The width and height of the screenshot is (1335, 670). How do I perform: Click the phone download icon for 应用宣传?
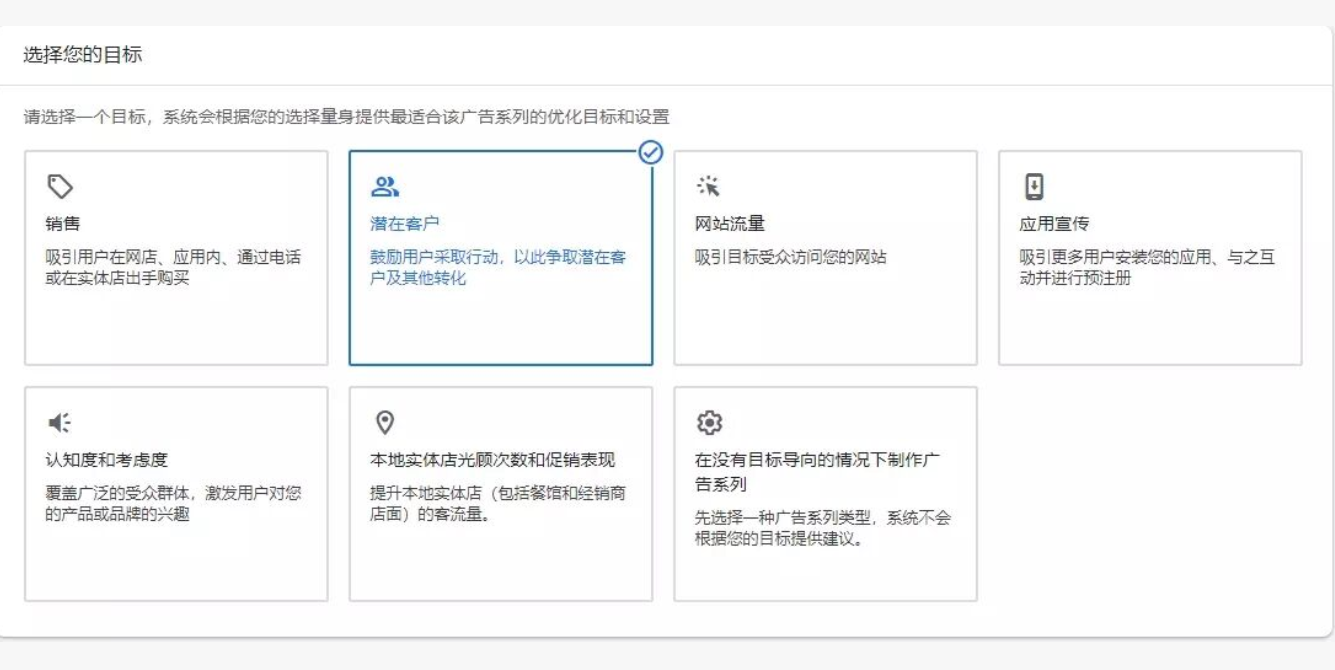pyautogui.click(x=1034, y=186)
